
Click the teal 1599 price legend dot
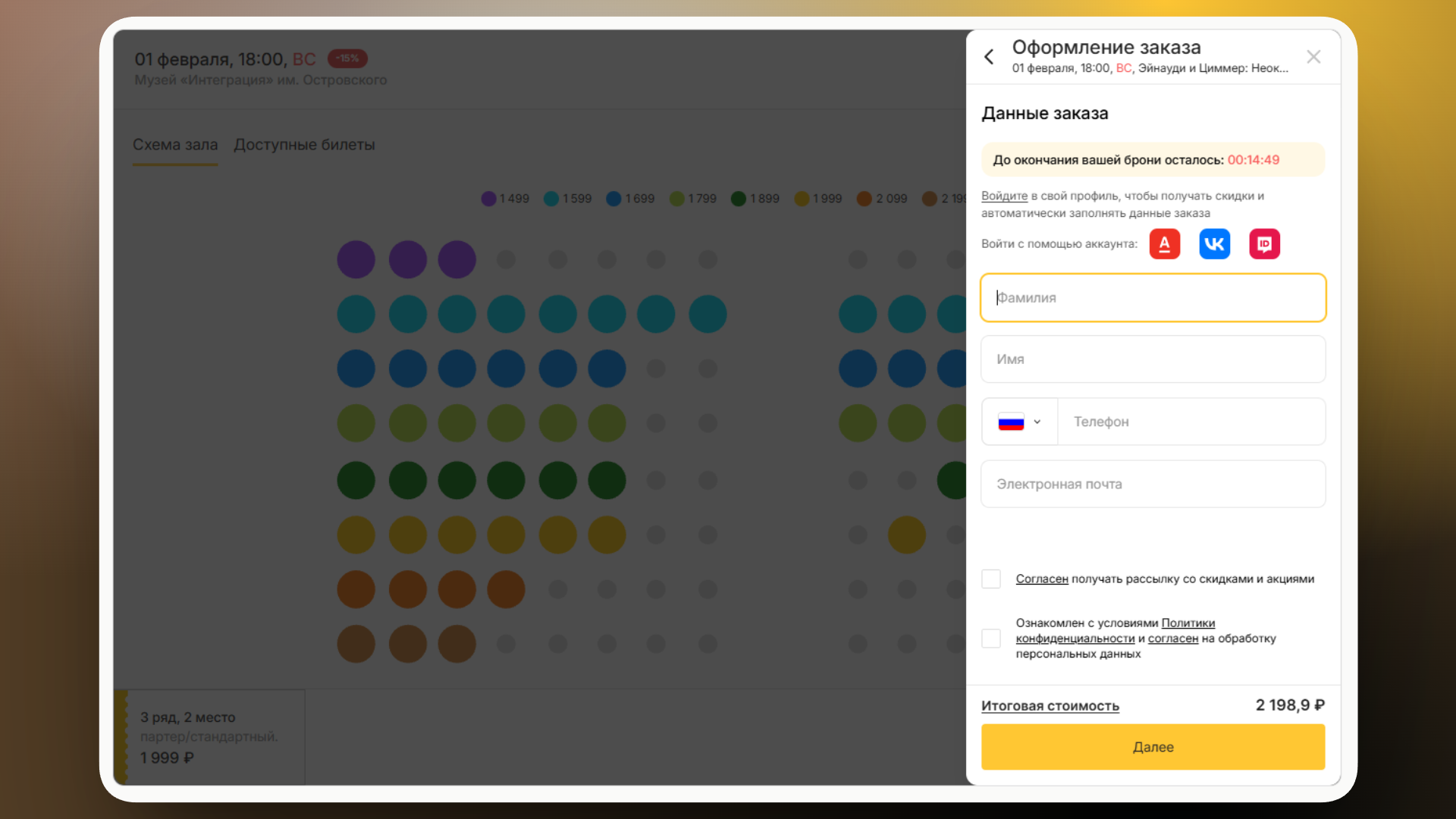click(551, 199)
